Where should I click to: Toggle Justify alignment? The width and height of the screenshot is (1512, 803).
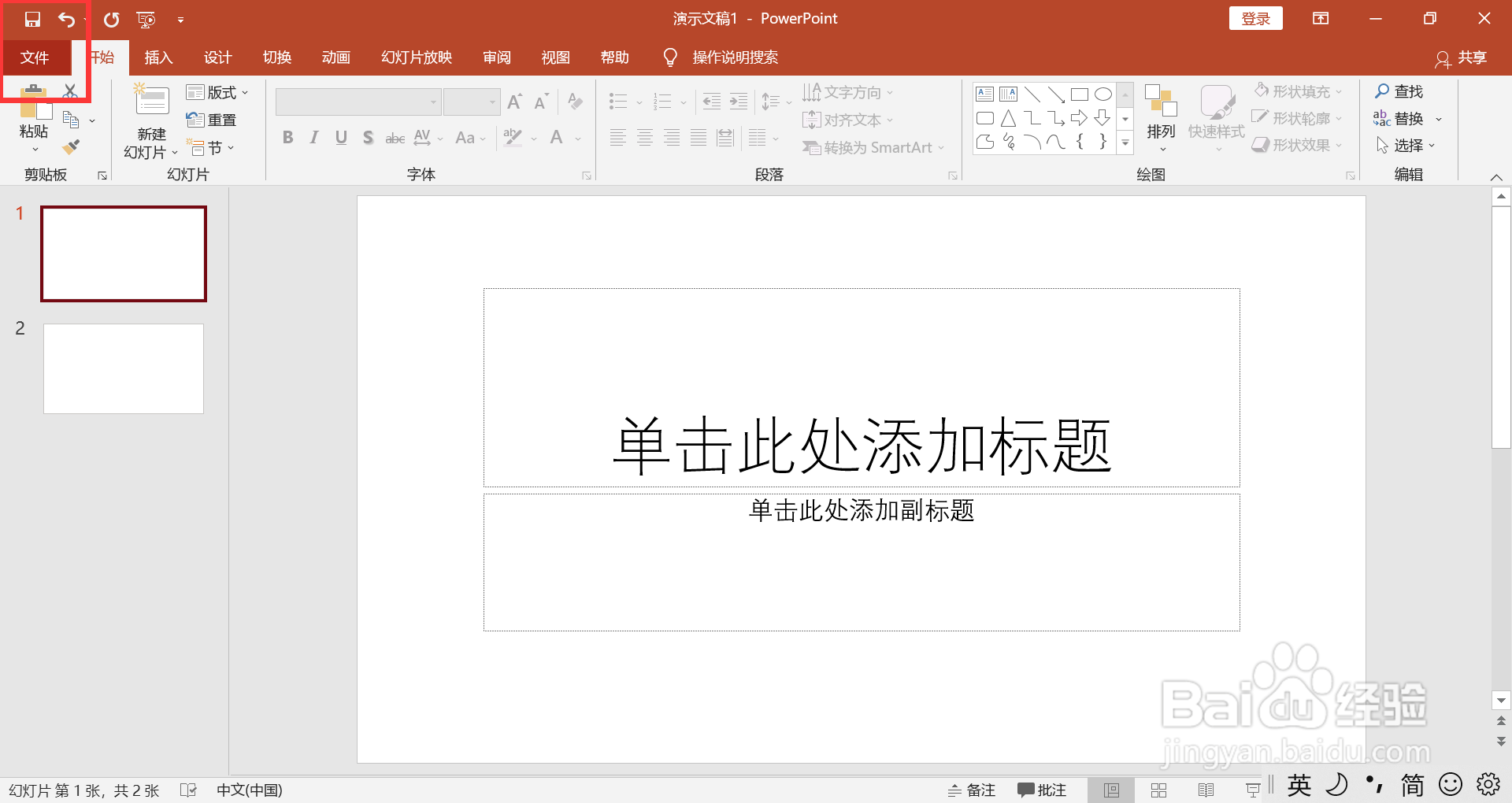[699, 138]
